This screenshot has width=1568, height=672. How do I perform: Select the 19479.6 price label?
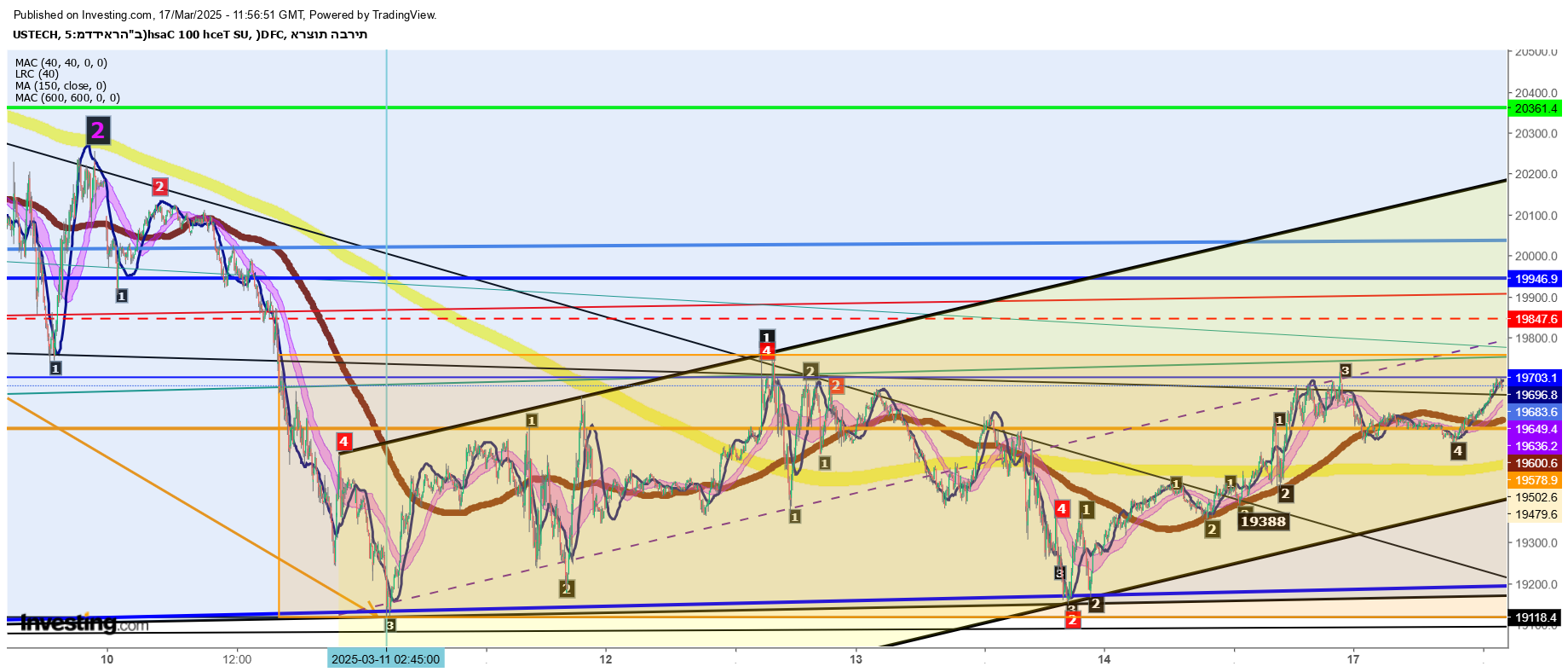[x=1536, y=514]
